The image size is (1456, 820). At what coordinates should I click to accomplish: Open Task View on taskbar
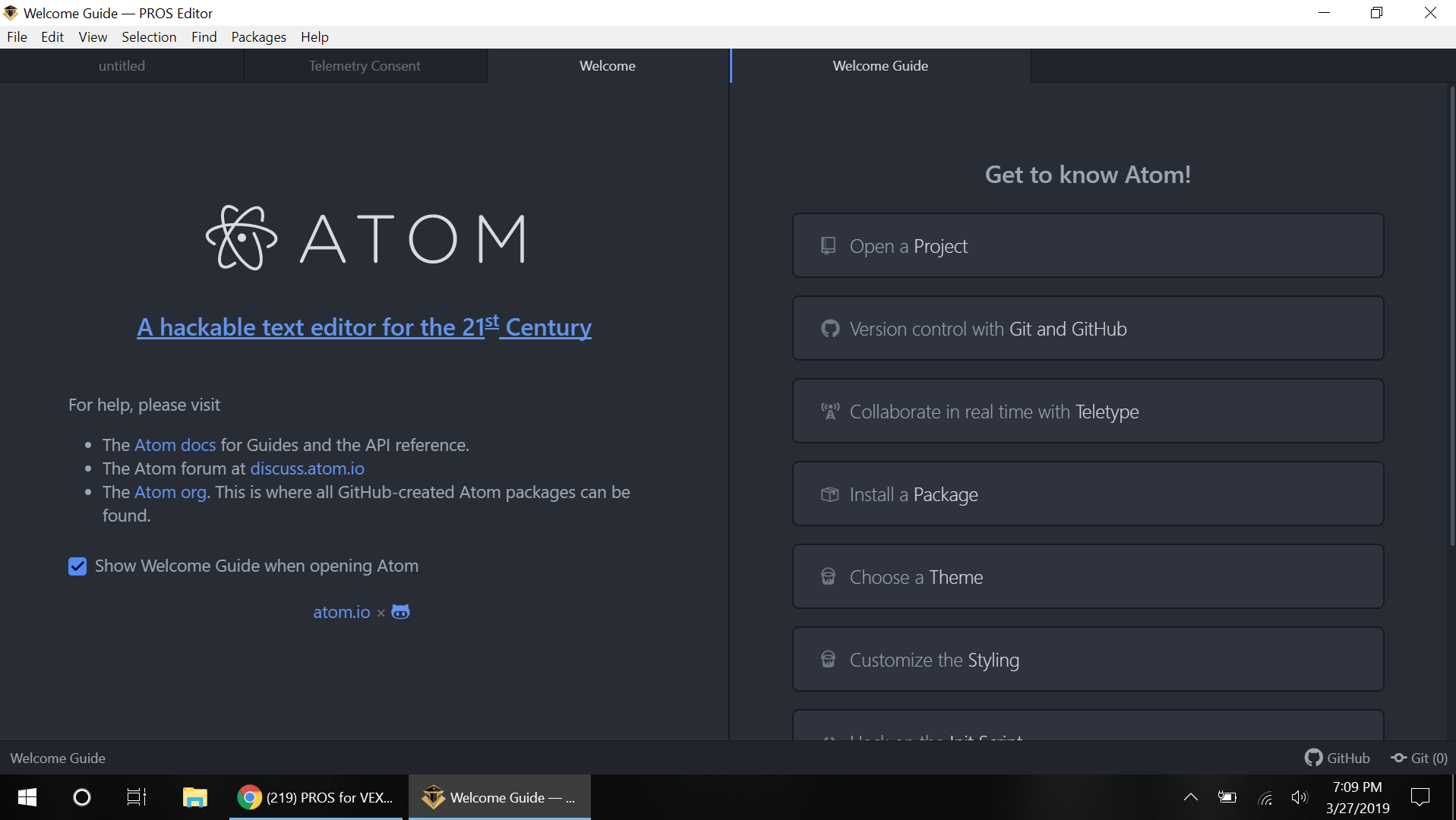coord(137,797)
